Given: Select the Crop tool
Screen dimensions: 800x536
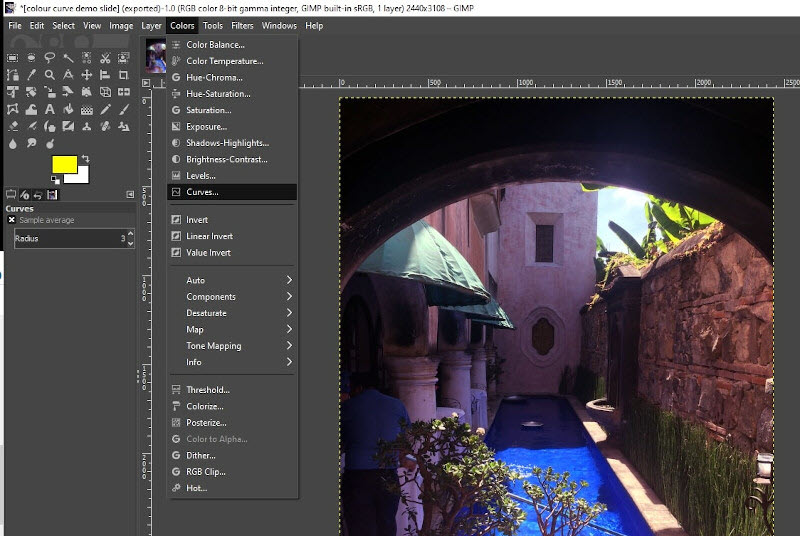Looking at the screenshot, I should 123,75.
